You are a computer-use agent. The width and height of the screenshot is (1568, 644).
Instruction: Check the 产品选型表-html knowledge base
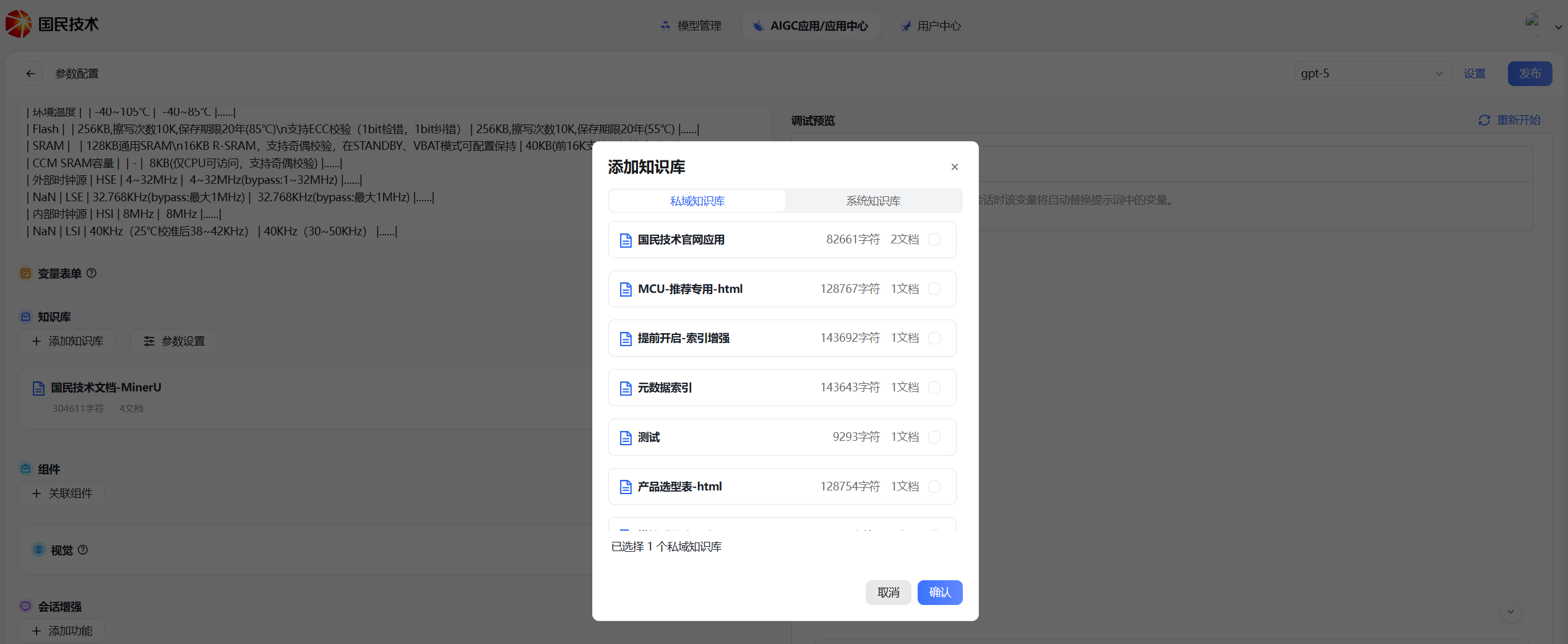click(x=934, y=487)
